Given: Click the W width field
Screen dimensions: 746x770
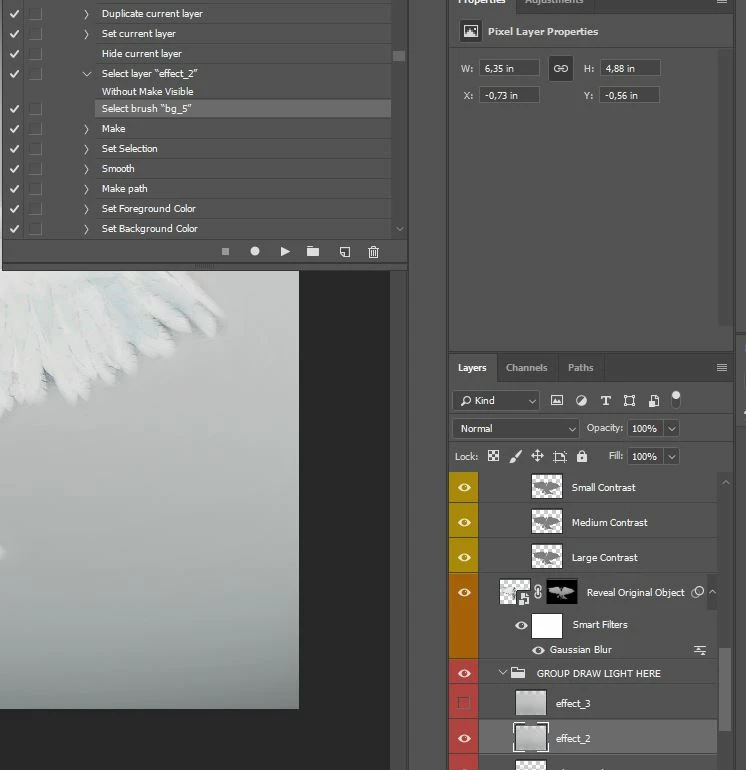Looking at the screenshot, I should pyautogui.click(x=509, y=68).
